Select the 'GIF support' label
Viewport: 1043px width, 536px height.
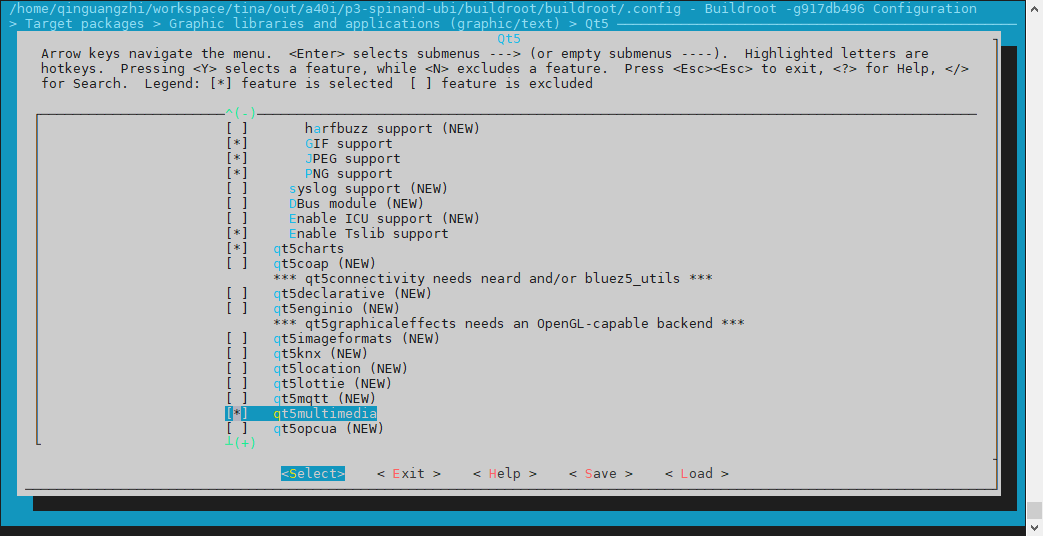349,144
